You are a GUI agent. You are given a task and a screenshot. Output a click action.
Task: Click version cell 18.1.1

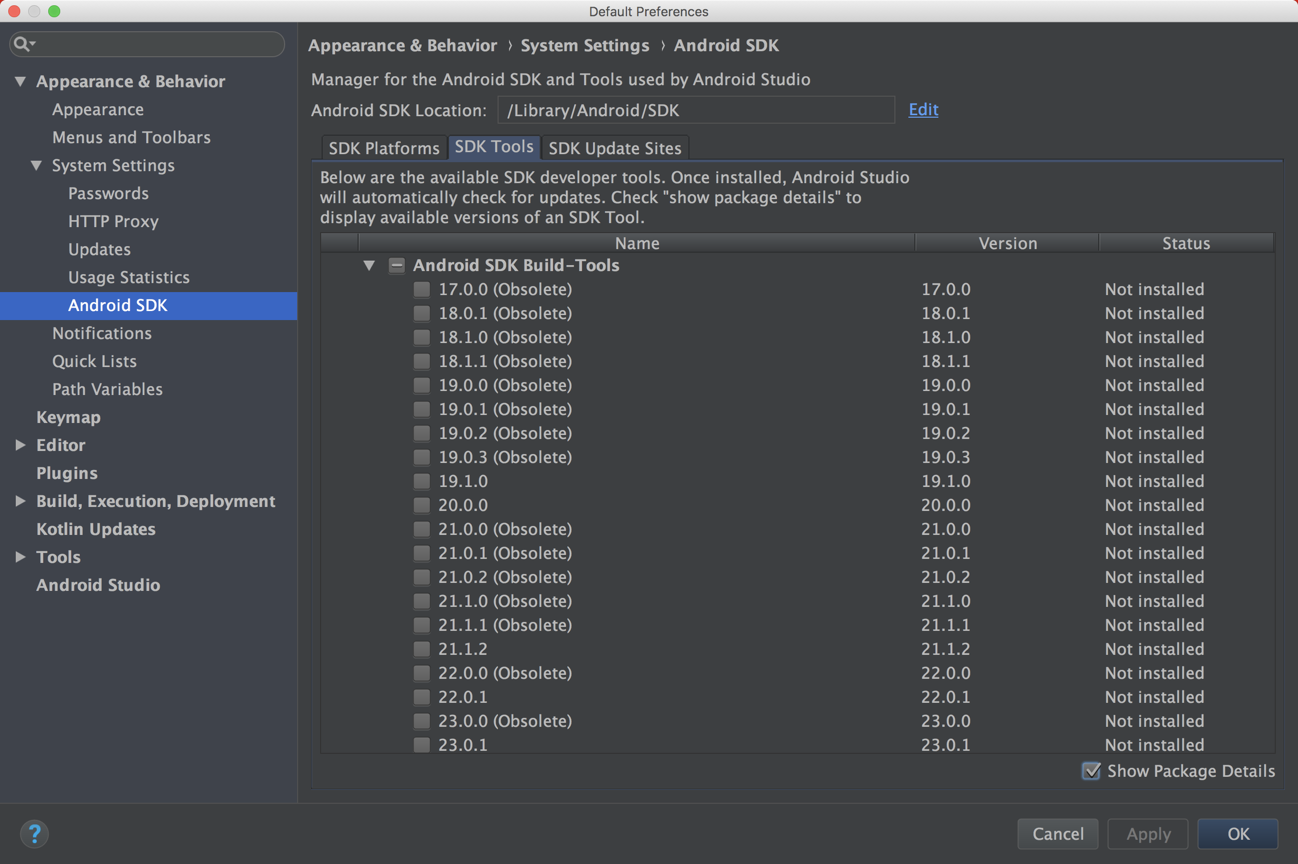pos(946,361)
